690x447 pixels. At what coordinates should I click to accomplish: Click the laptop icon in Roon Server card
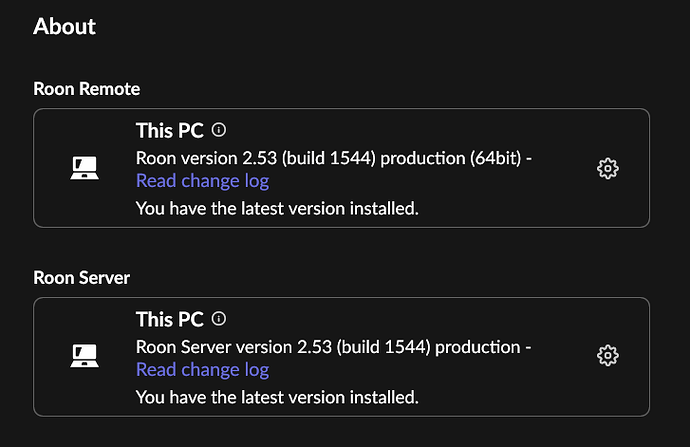pos(84,355)
